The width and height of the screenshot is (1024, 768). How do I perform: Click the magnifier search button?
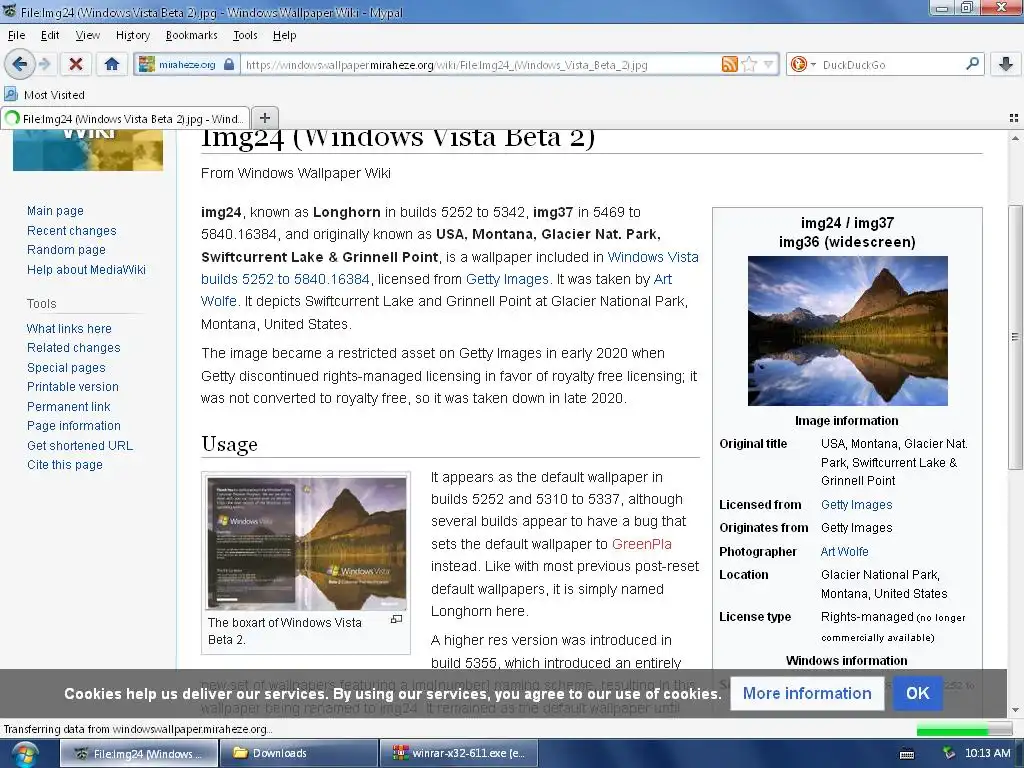tap(972, 64)
